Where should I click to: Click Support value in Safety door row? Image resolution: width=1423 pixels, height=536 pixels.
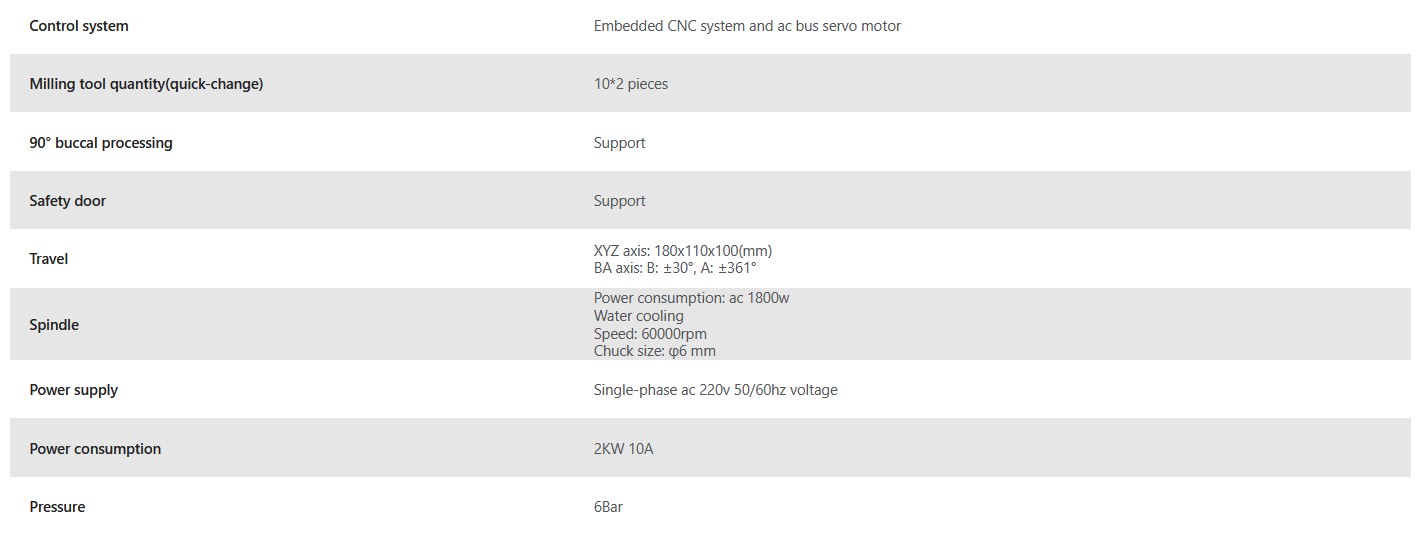tap(619, 201)
